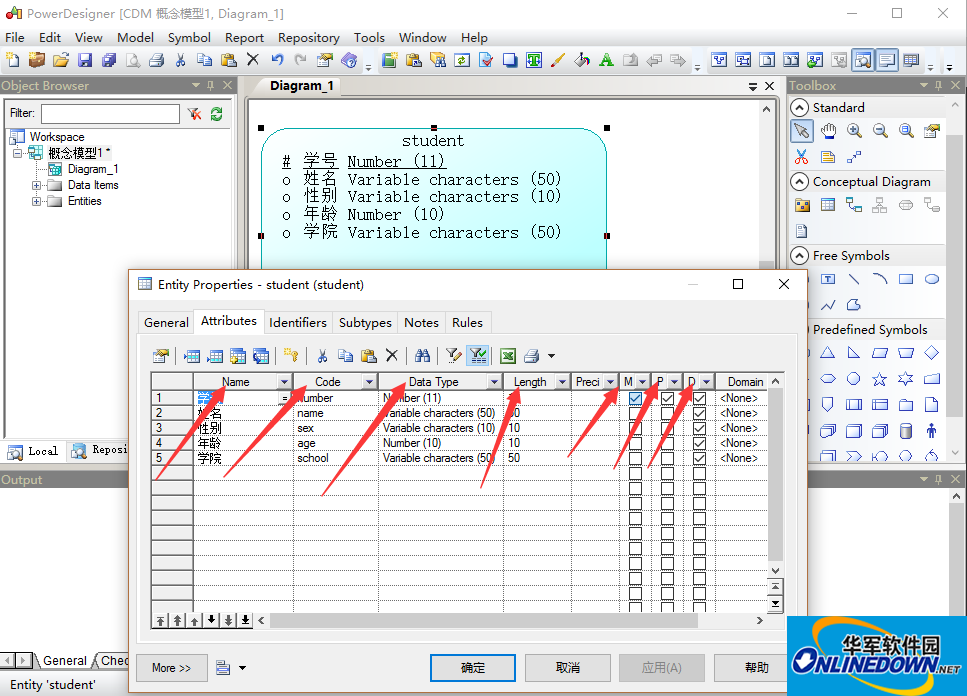Toggle Mandatory checkbox for the sex row

point(635,428)
